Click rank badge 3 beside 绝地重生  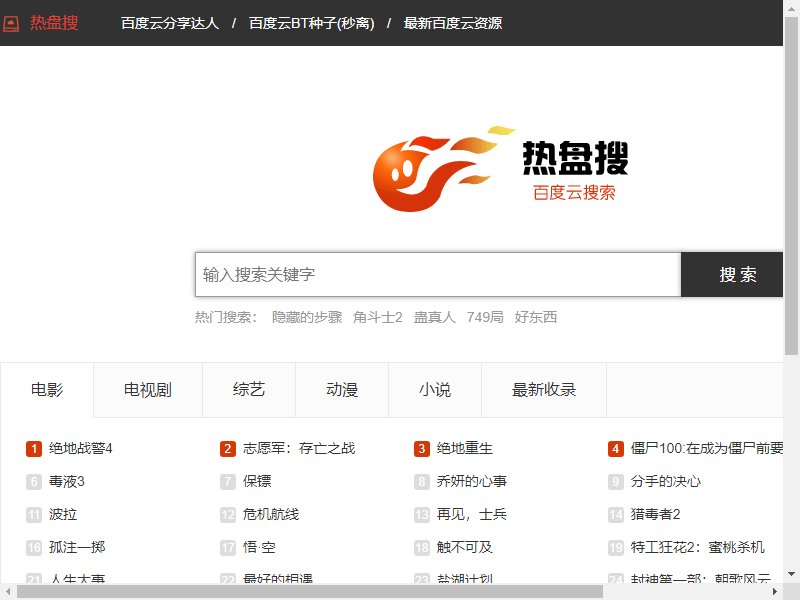click(x=421, y=449)
